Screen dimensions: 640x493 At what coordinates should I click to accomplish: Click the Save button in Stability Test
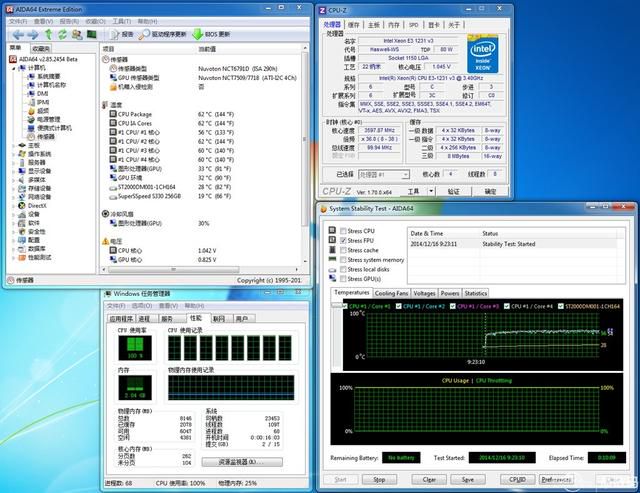pos(468,480)
